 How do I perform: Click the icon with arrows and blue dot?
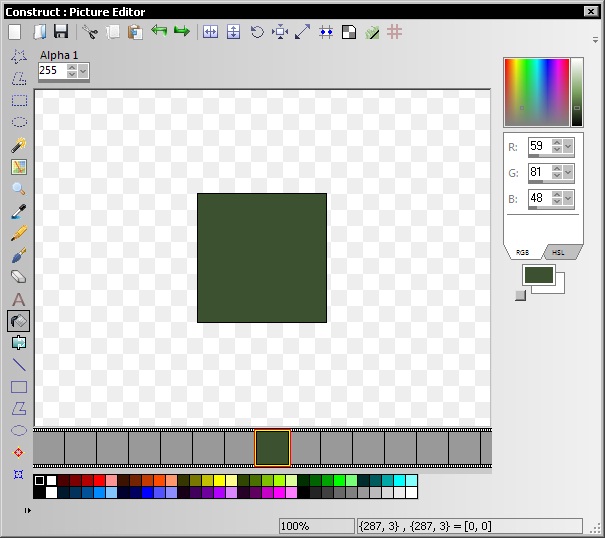click(x=326, y=32)
